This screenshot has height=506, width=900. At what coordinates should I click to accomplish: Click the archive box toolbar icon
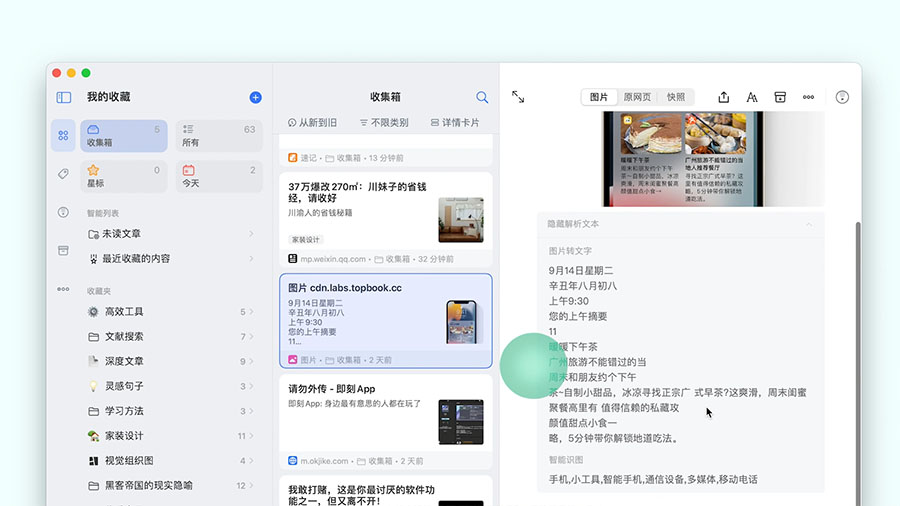780,97
